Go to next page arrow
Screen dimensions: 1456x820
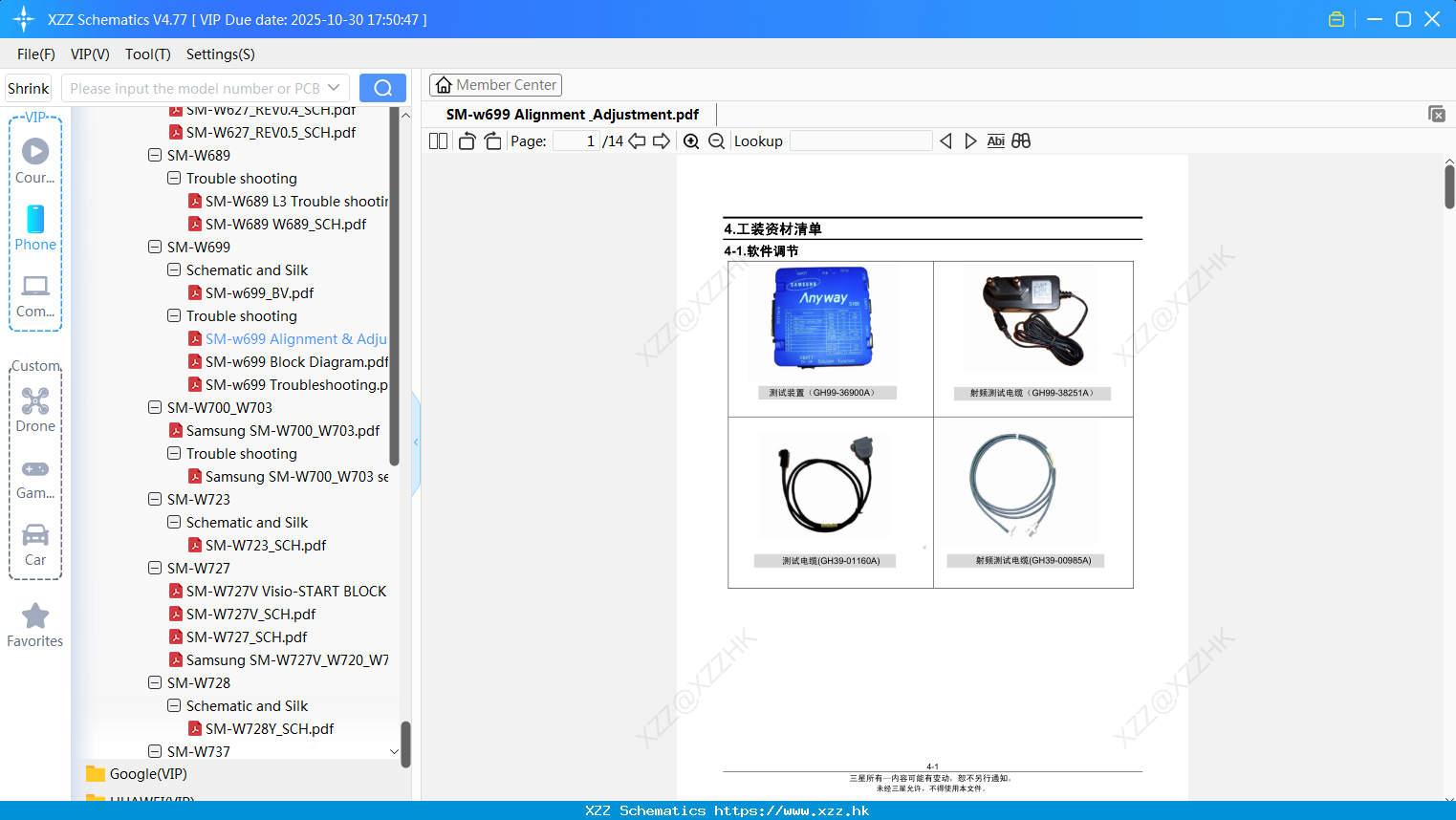[x=662, y=141]
